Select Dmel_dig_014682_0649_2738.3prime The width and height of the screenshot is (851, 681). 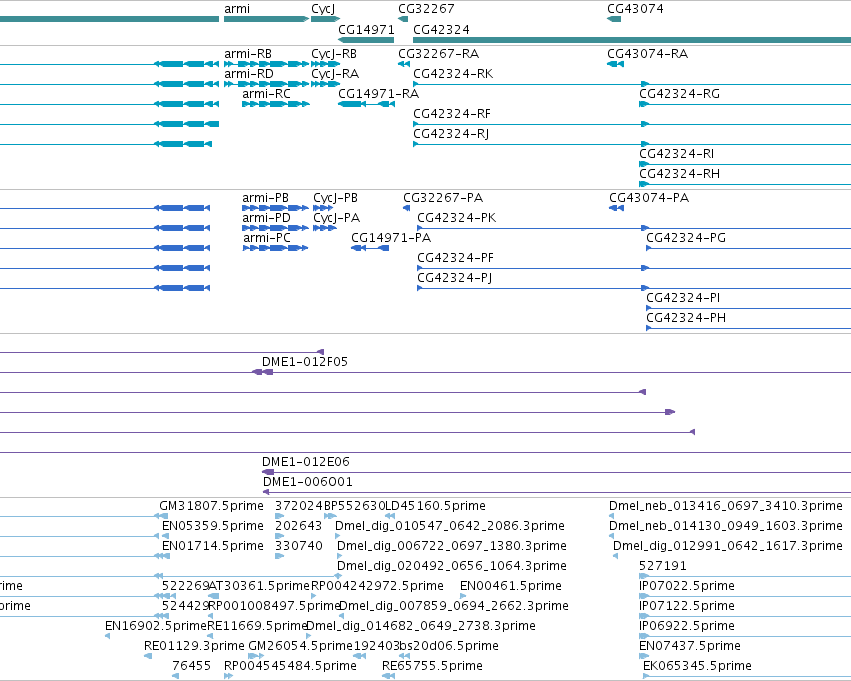coord(421,626)
